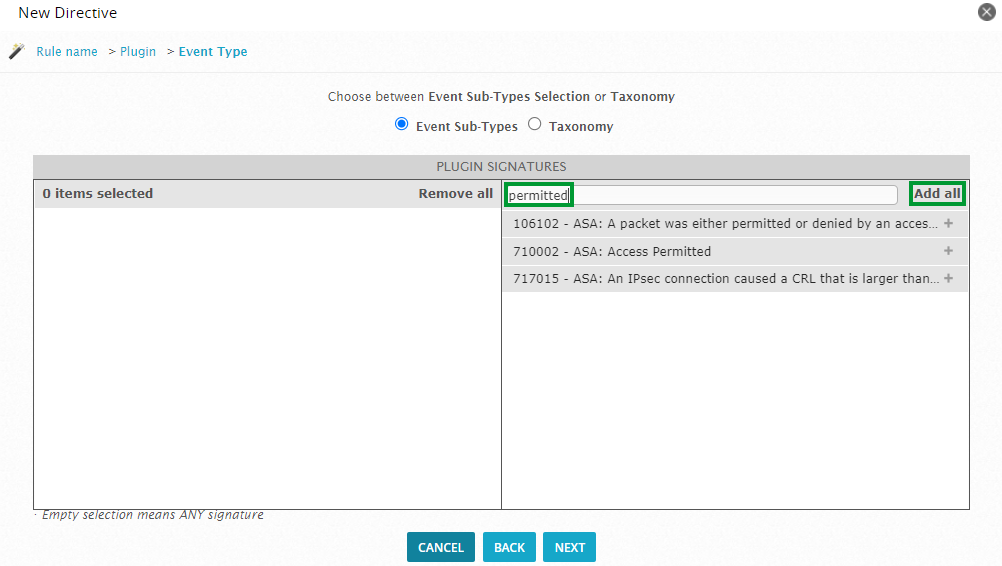
Task: Click the CANCEL button
Action: coord(441,547)
